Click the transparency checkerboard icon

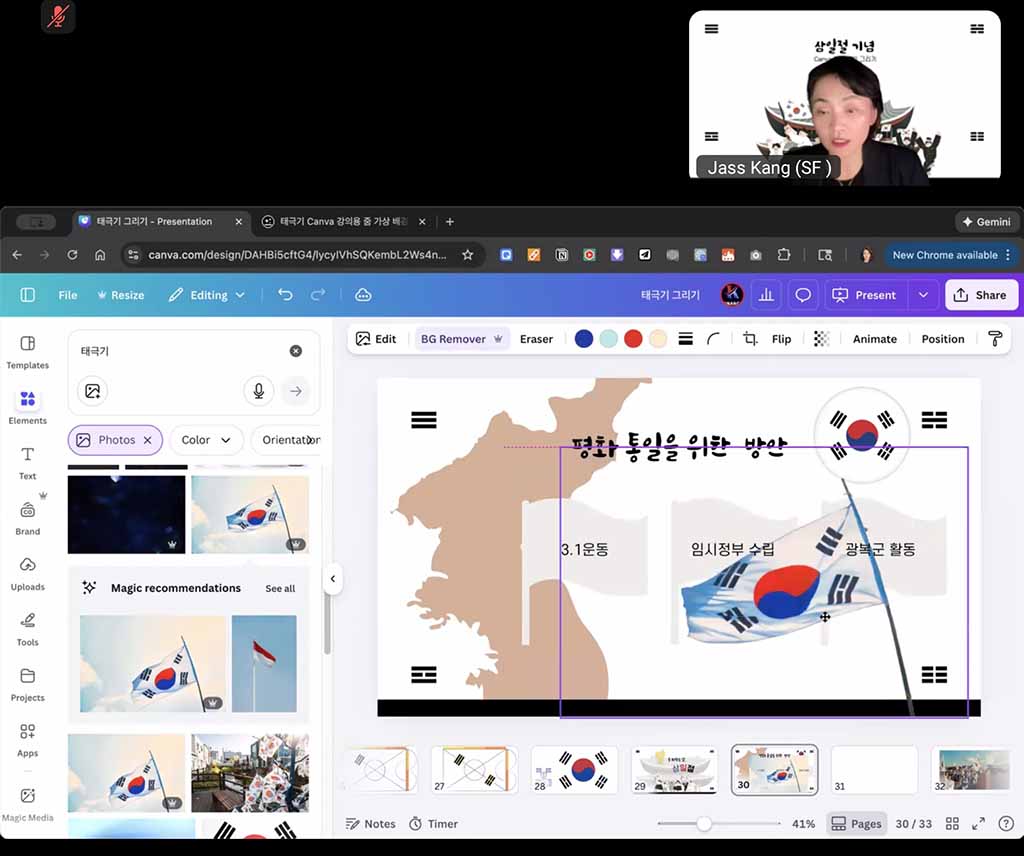click(821, 339)
